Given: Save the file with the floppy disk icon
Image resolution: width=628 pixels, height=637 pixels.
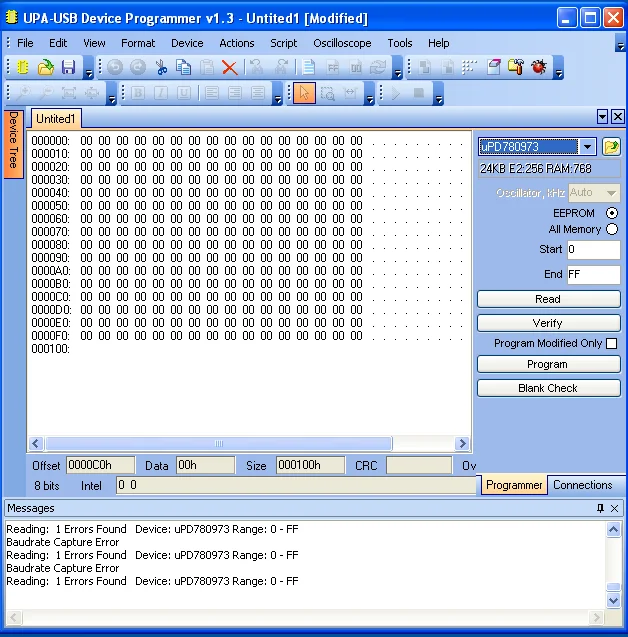Looking at the screenshot, I should click(x=69, y=67).
